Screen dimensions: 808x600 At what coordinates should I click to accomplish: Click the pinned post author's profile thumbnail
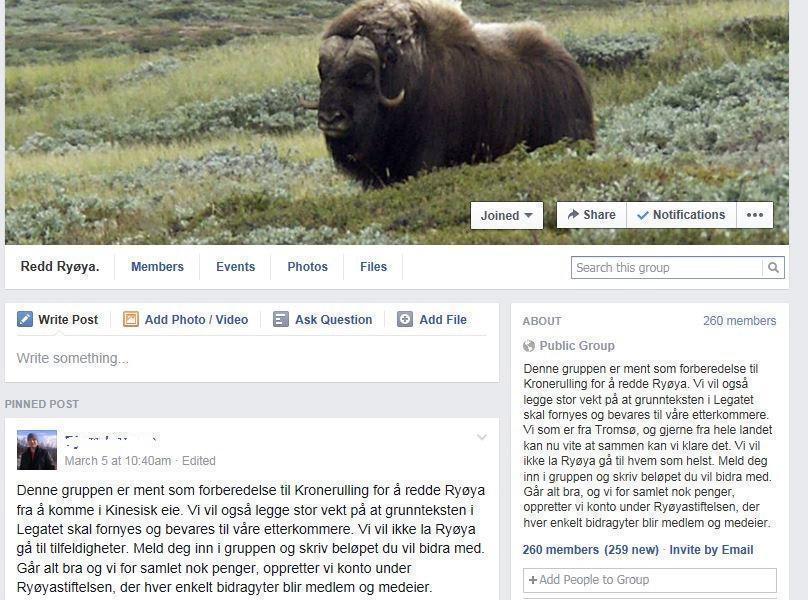[x=37, y=450]
